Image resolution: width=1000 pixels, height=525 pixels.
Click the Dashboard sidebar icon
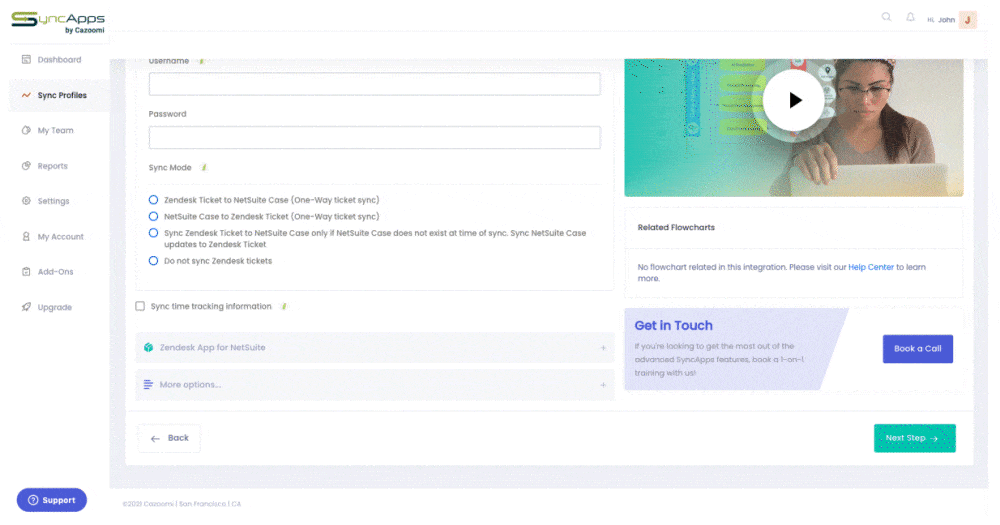[x=26, y=59]
